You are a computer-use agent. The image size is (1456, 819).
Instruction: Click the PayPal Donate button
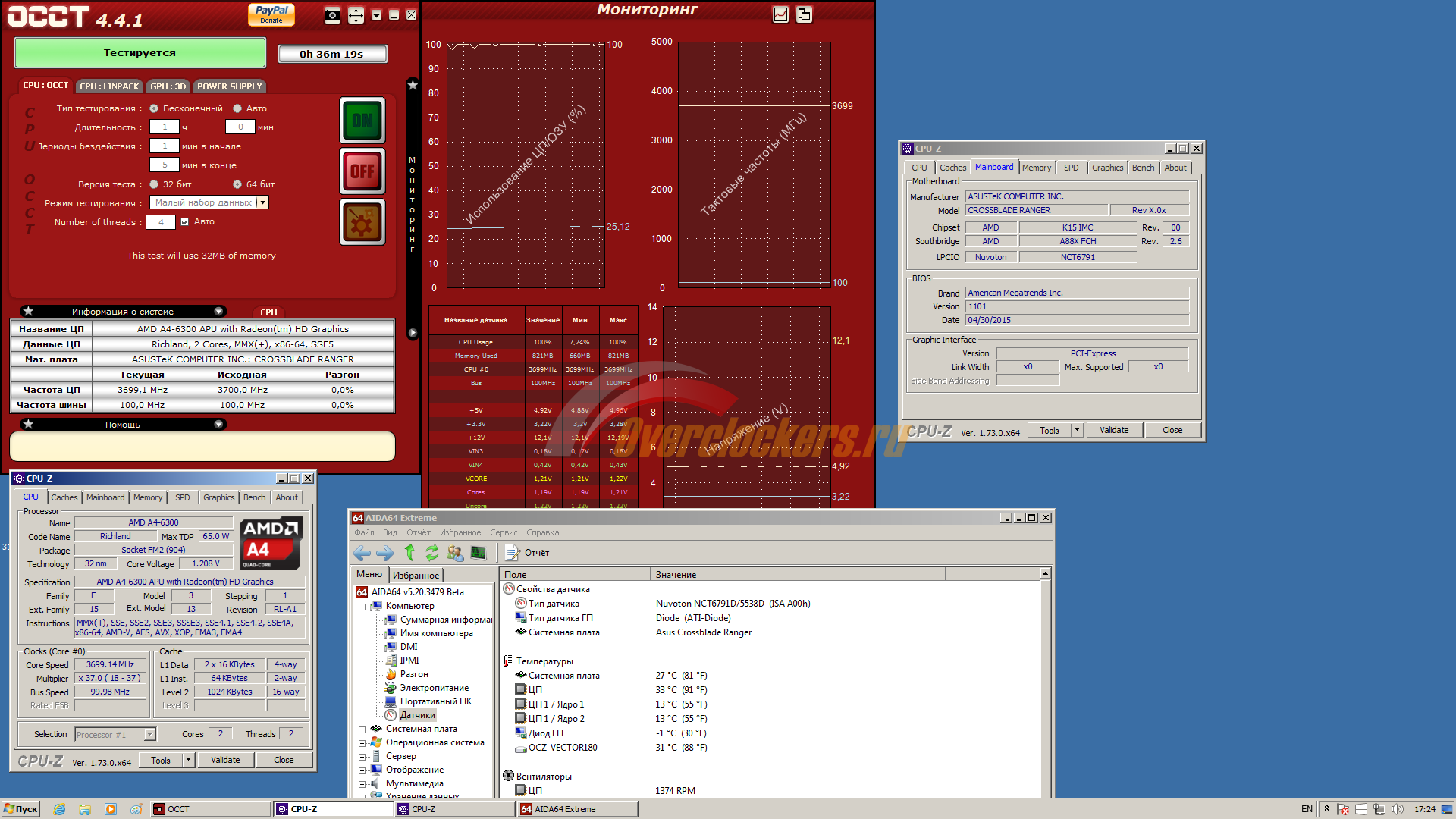(x=271, y=14)
